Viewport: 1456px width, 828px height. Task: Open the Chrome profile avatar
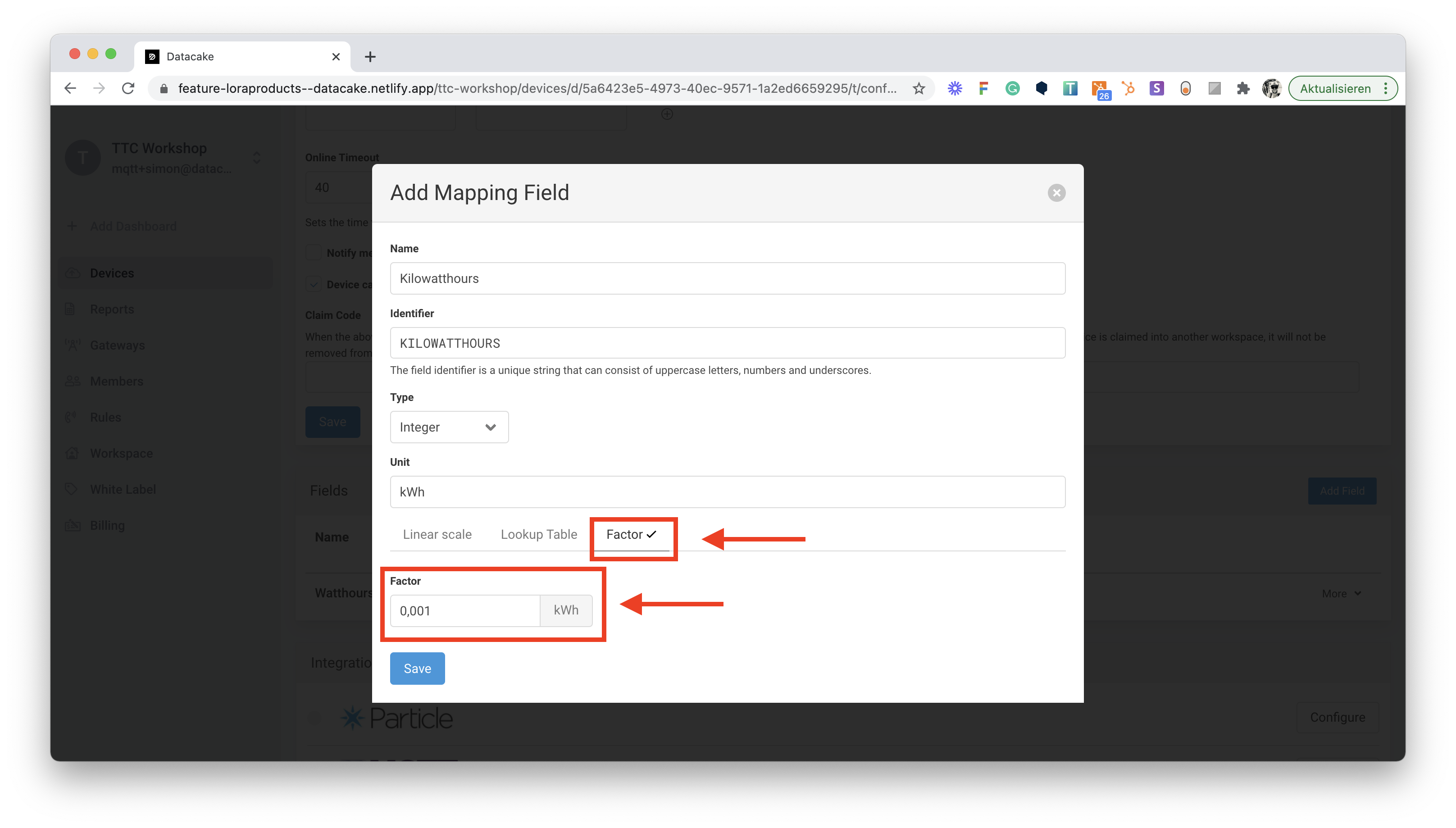pos(1271,89)
